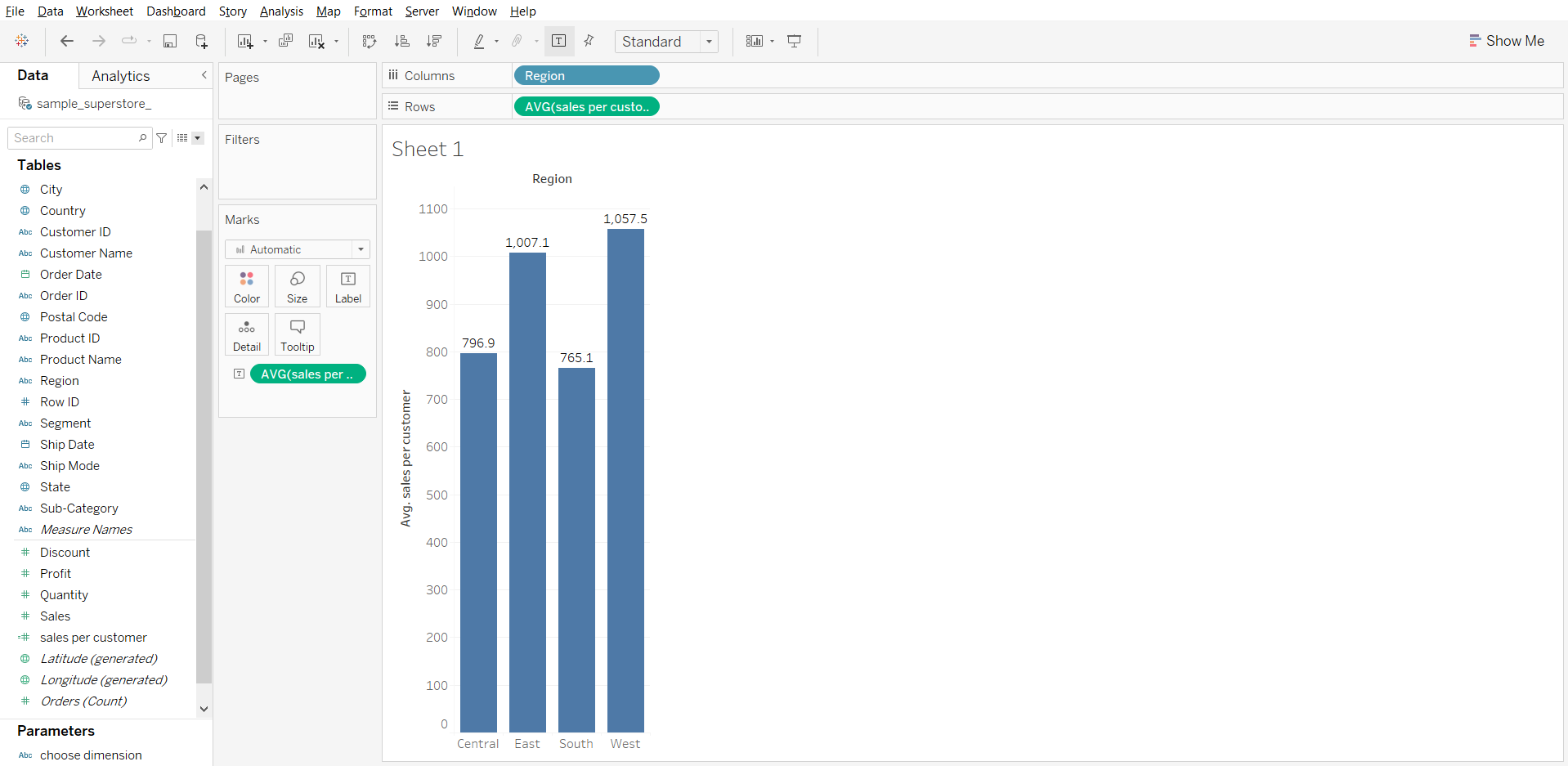Switch to the Analytics tab
The height and width of the screenshot is (766, 1568).
121,76
